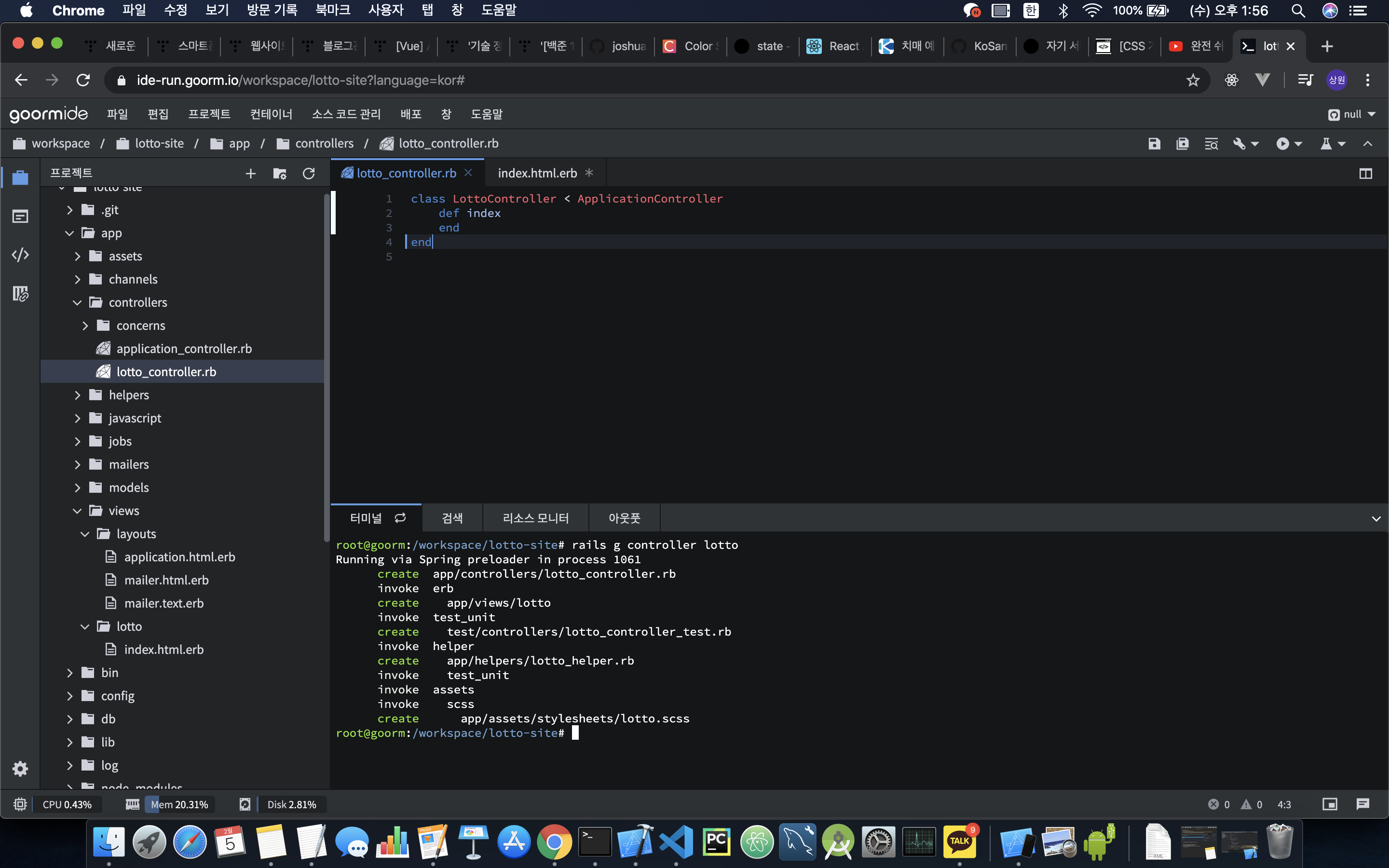The width and height of the screenshot is (1389, 868).
Task: Expand the helpers folder
Action: point(78,395)
